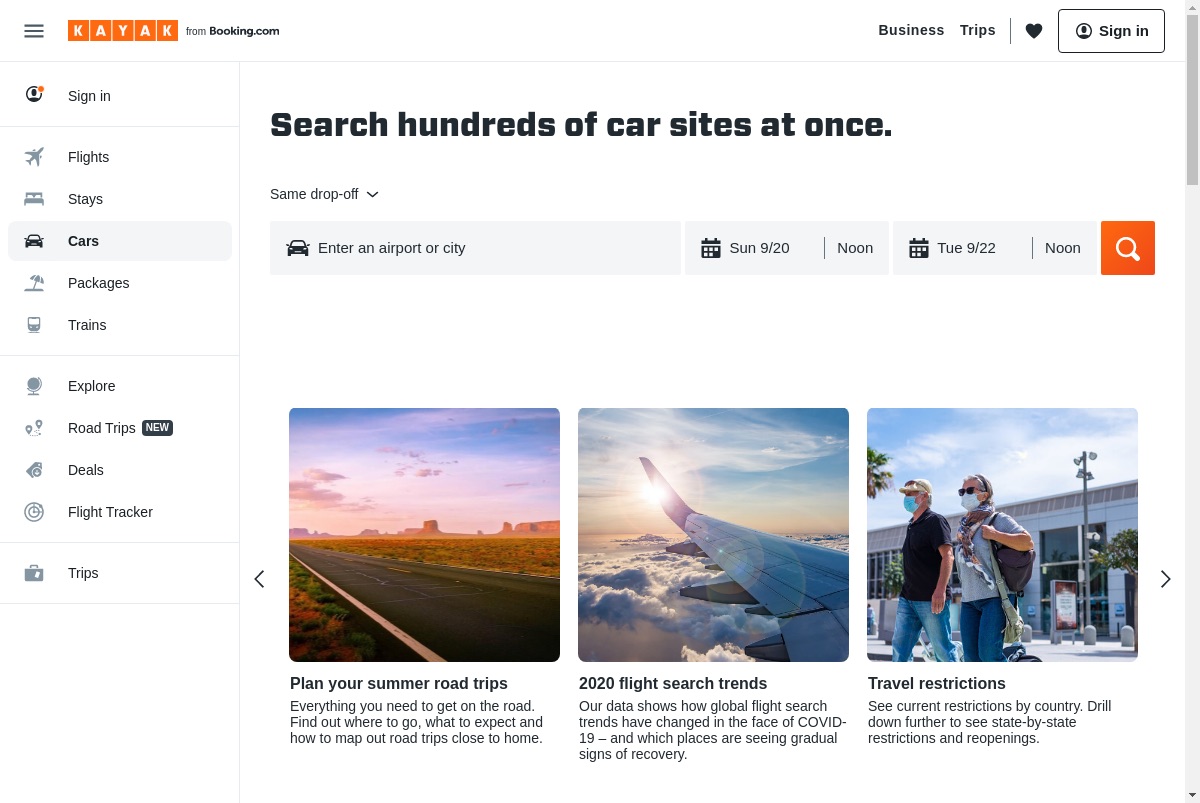Screen dimensions: 1200x803
Task: Open Explore globe icon in sidebar
Action: 34,386
